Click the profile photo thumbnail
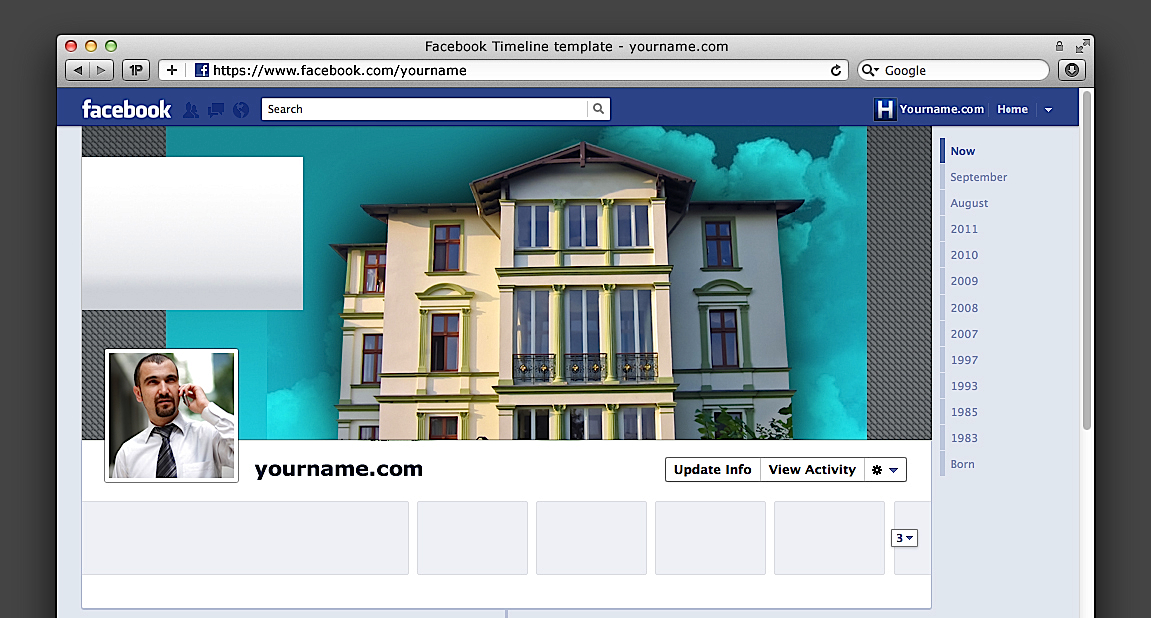The width and height of the screenshot is (1151, 618). (171, 415)
